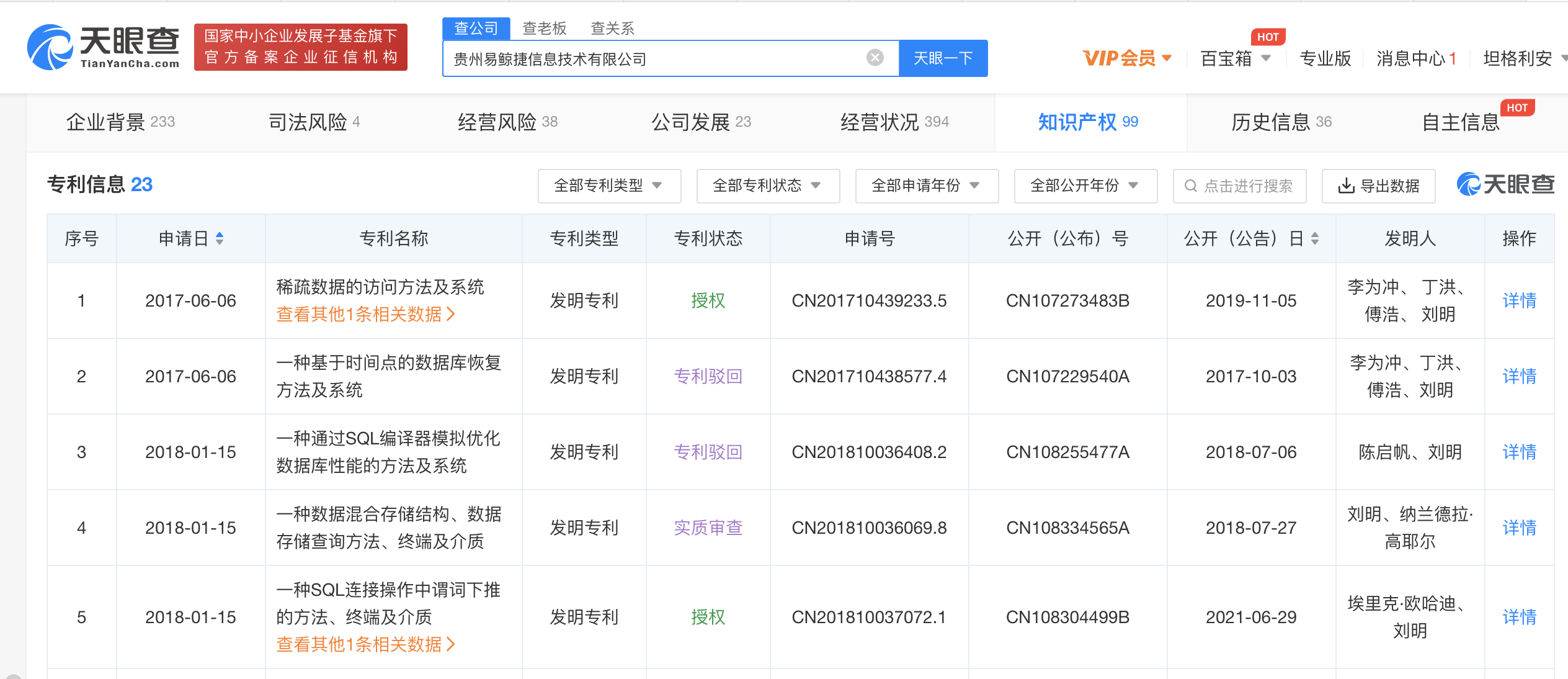The image size is (1568, 679).
Task: Clear the search box with X icon
Action: click(875, 58)
